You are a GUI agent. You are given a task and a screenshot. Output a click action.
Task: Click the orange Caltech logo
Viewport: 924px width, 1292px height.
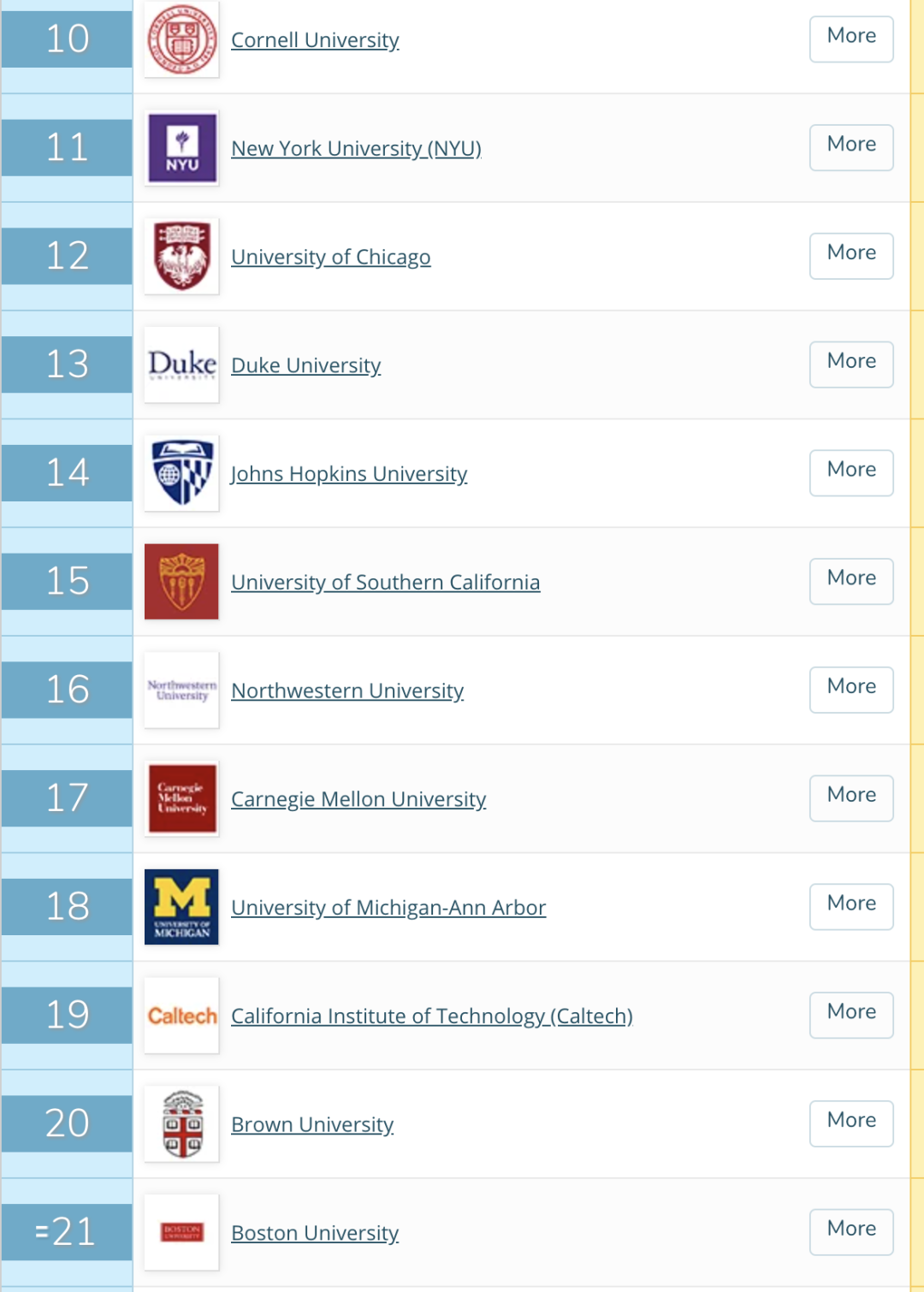point(181,1016)
